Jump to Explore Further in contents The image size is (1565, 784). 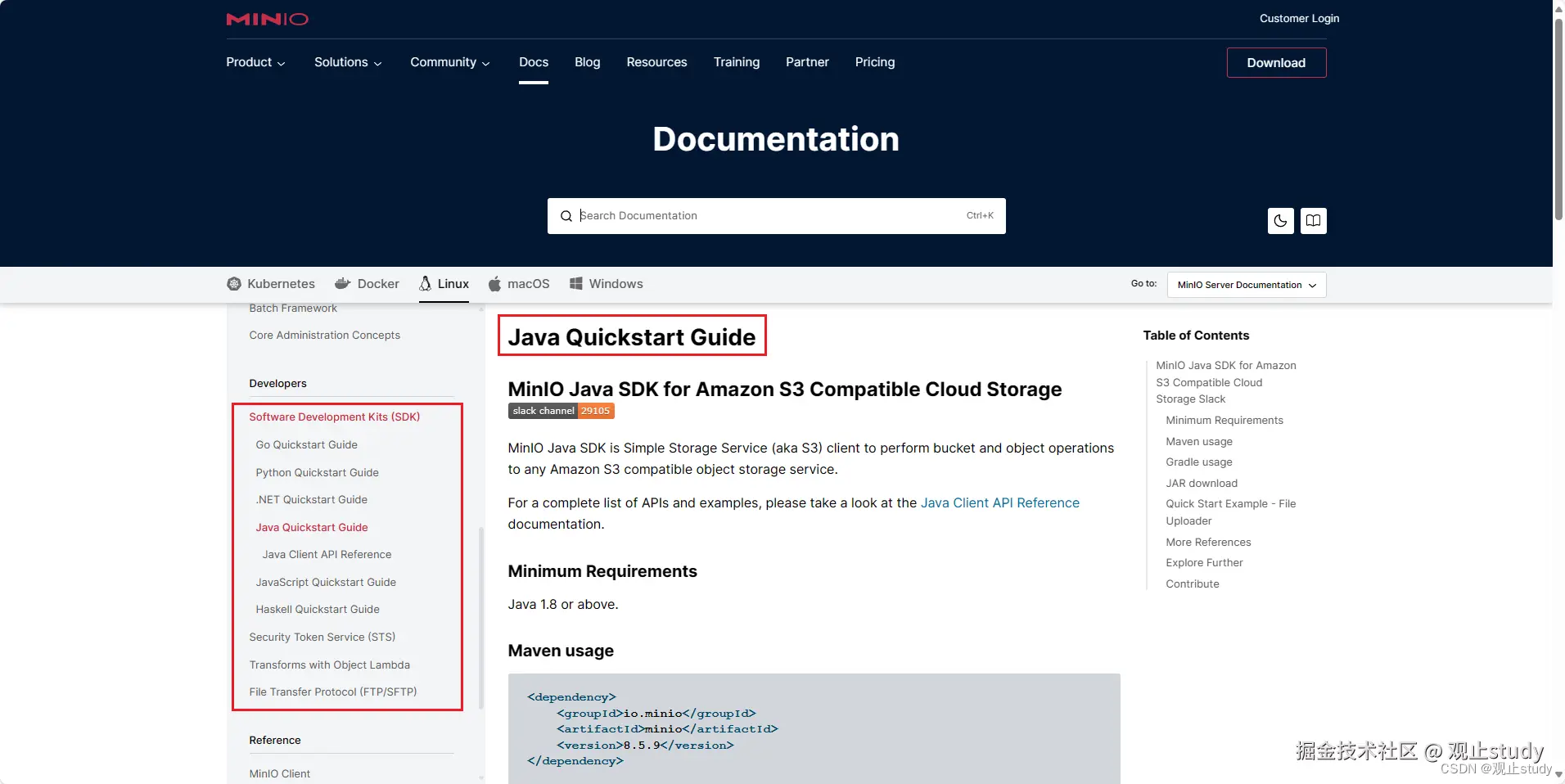(x=1204, y=563)
